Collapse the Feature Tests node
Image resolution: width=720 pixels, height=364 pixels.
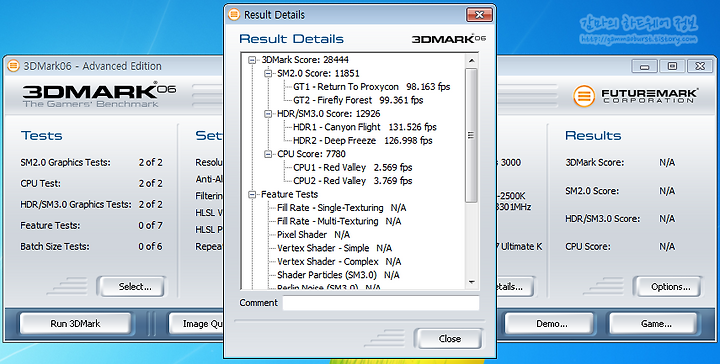coord(252,195)
